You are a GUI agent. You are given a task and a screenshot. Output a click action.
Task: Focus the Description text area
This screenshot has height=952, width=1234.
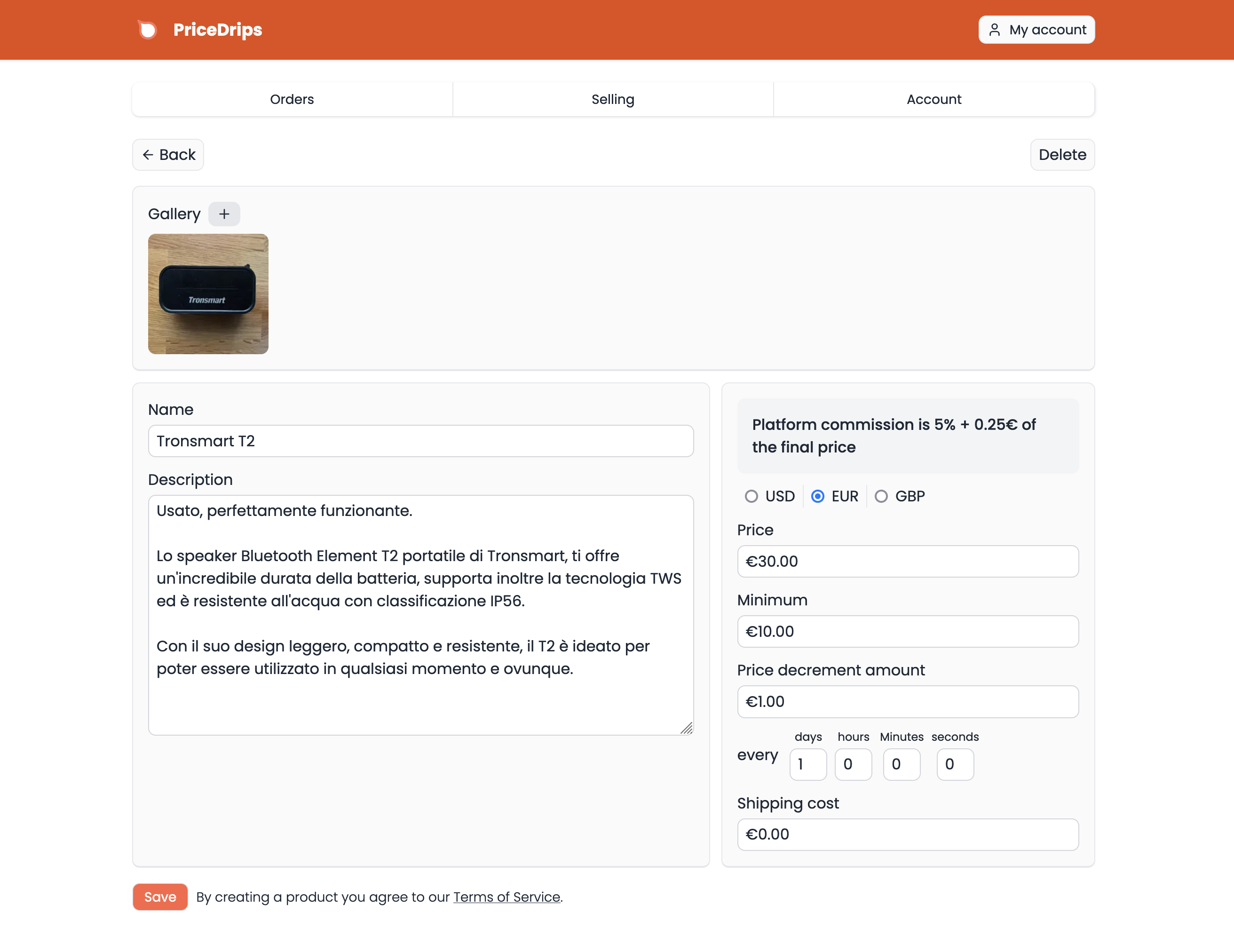(421, 615)
